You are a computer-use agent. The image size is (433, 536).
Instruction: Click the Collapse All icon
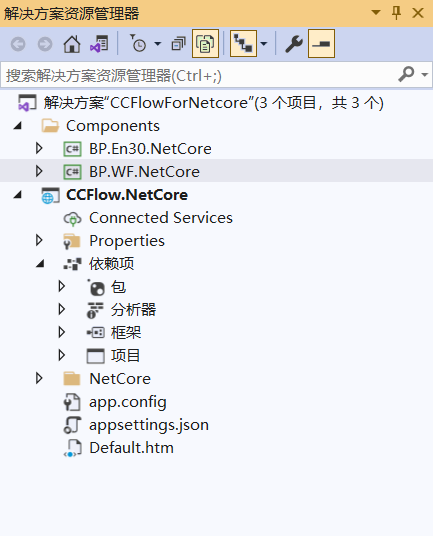(178, 44)
